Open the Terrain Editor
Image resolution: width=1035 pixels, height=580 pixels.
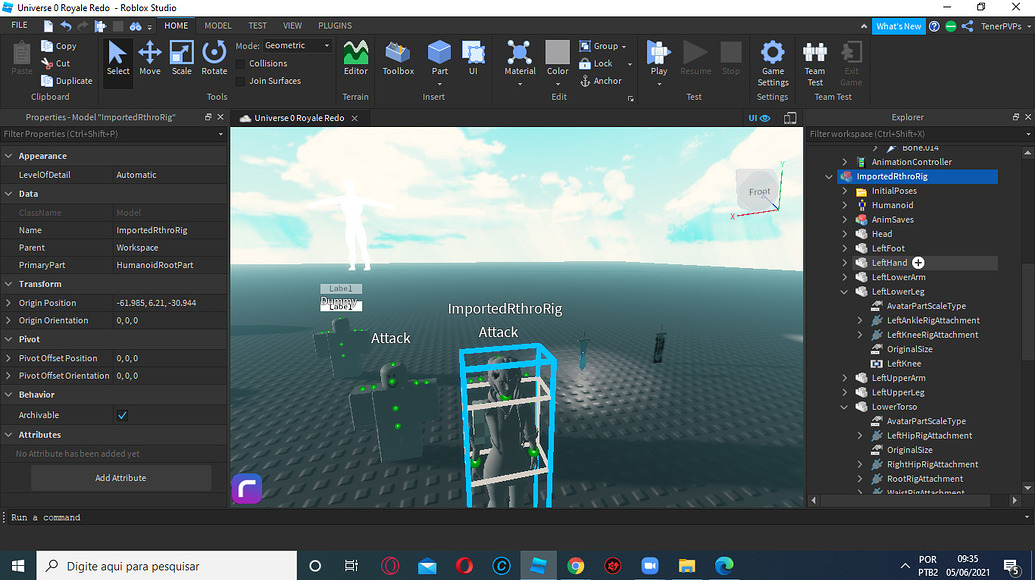[x=355, y=60]
